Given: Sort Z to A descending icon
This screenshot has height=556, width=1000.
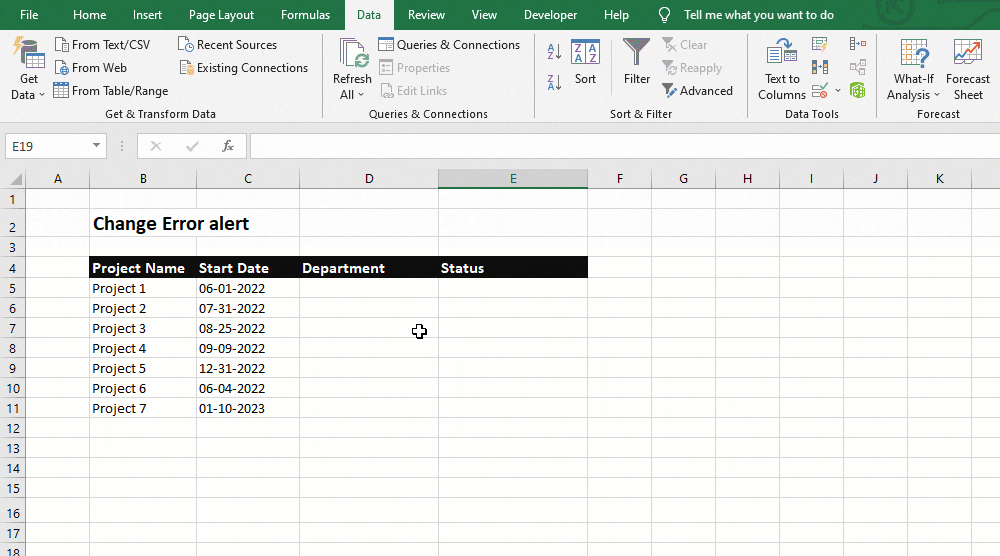Looking at the screenshot, I should (x=554, y=82).
